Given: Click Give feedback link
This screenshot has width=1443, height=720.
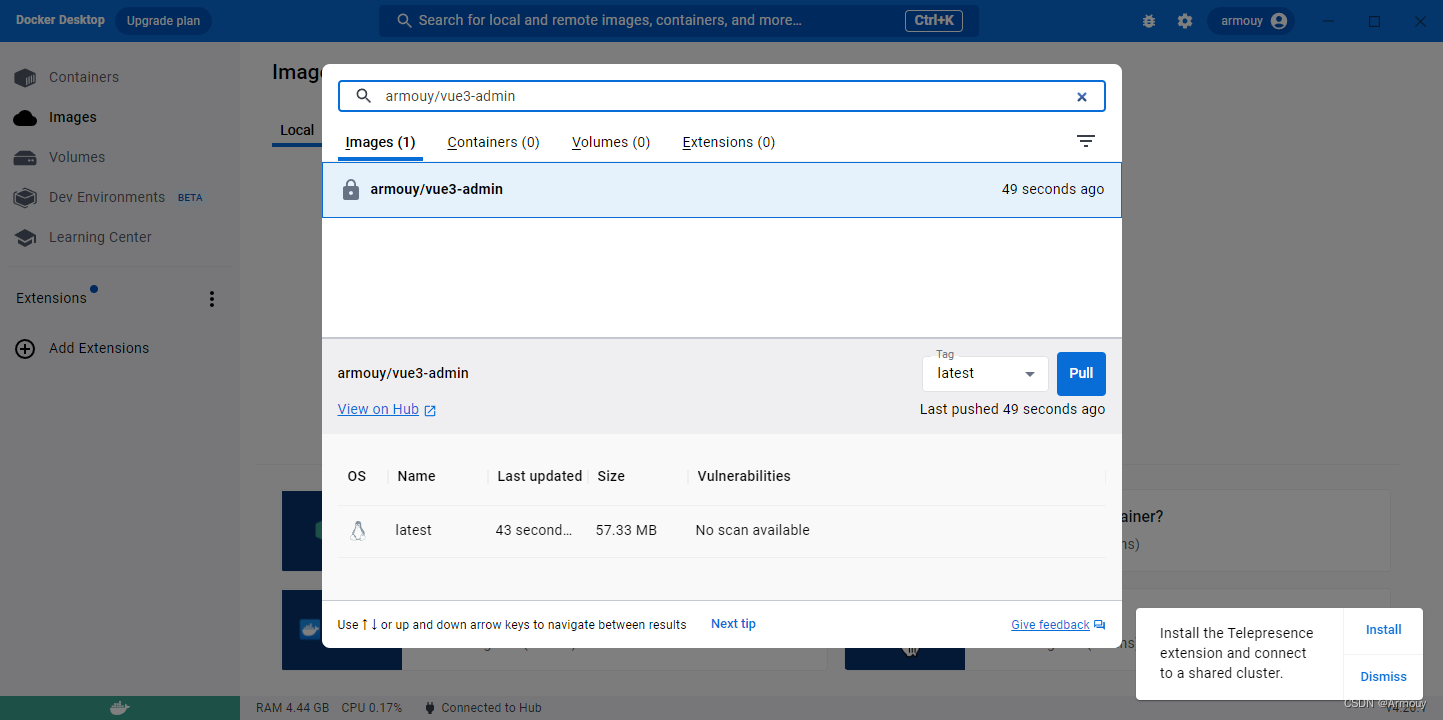Looking at the screenshot, I should pyautogui.click(x=1050, y=625).
